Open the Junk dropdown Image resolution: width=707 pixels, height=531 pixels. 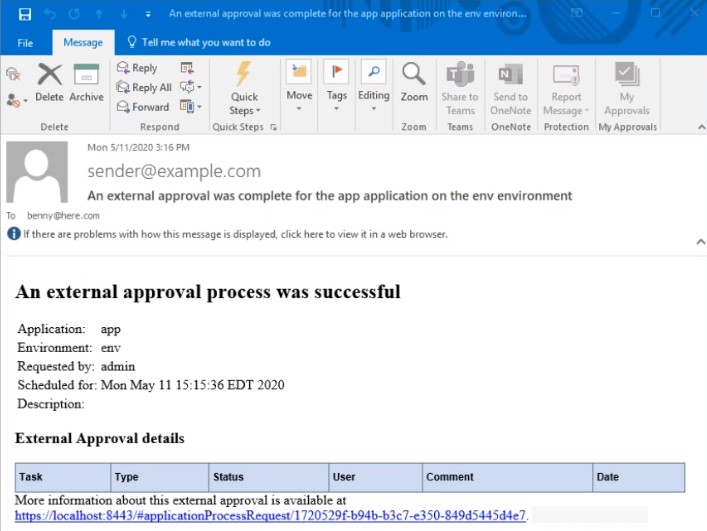pos(17,100)
